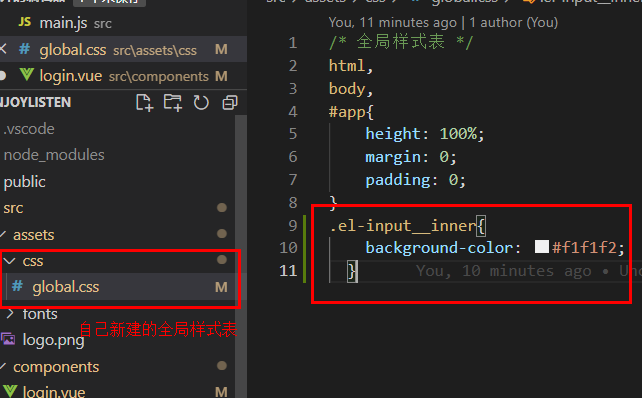Viewport: 642px width, 398px height.
Task: Open login.vue src\components in open editors
Action: tap(123, 76)
